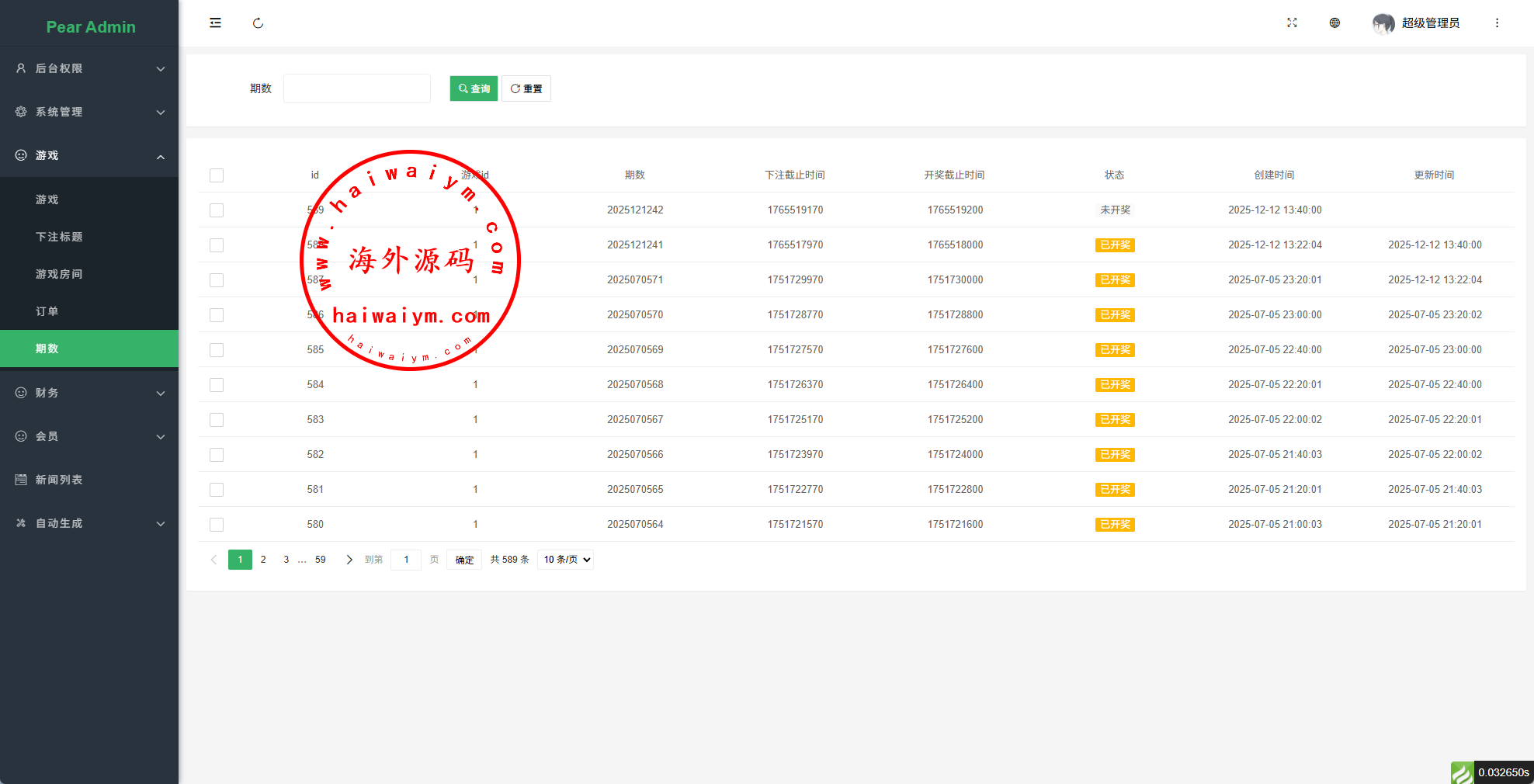Toggle fullscreen mode icon
This screenshot has width=1534, height=784.
pyautogui.click(x=1292, y=23)
